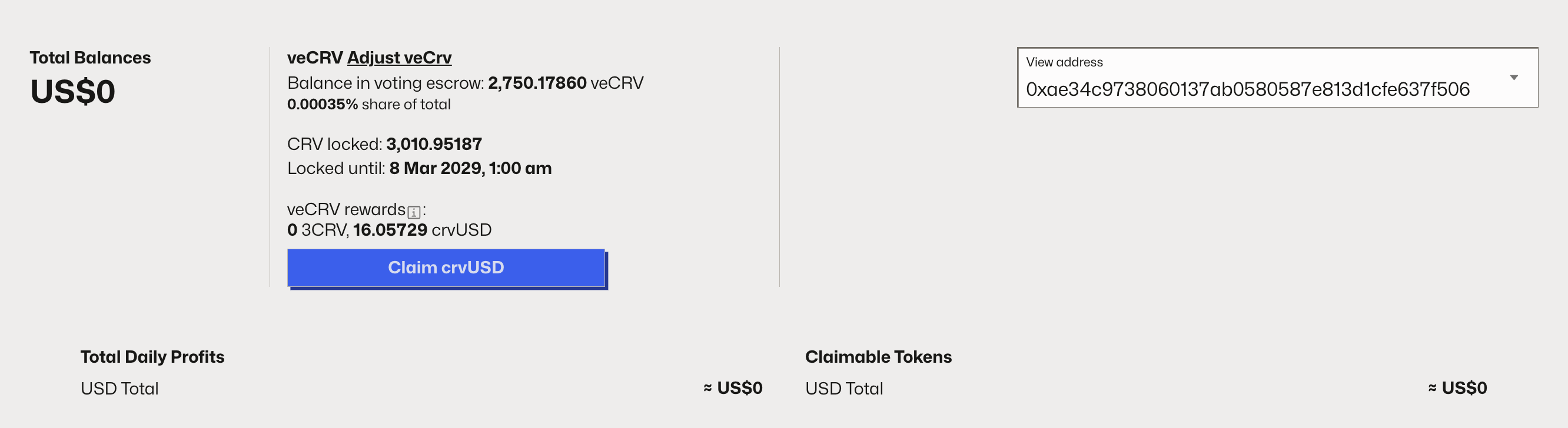This screenshot has width=1568, height=428.
Task: Click the bold veCRV section heading
Action: 315,58
